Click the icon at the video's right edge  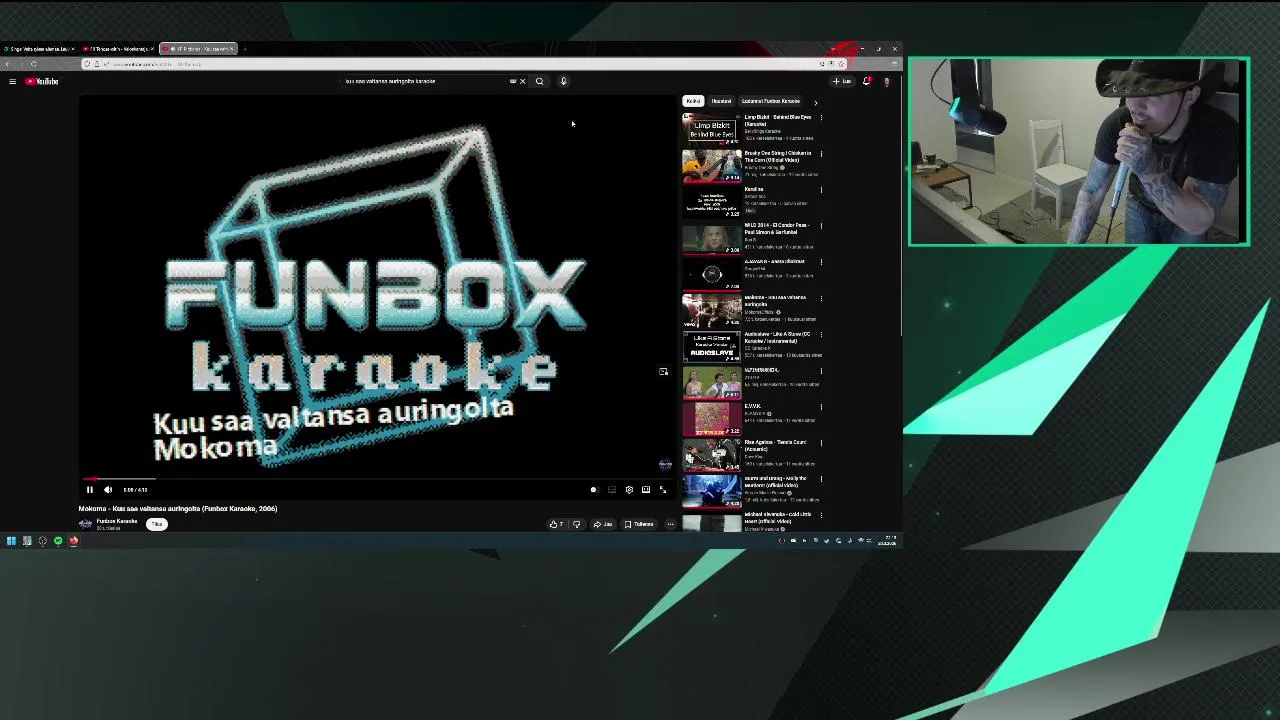663,372
